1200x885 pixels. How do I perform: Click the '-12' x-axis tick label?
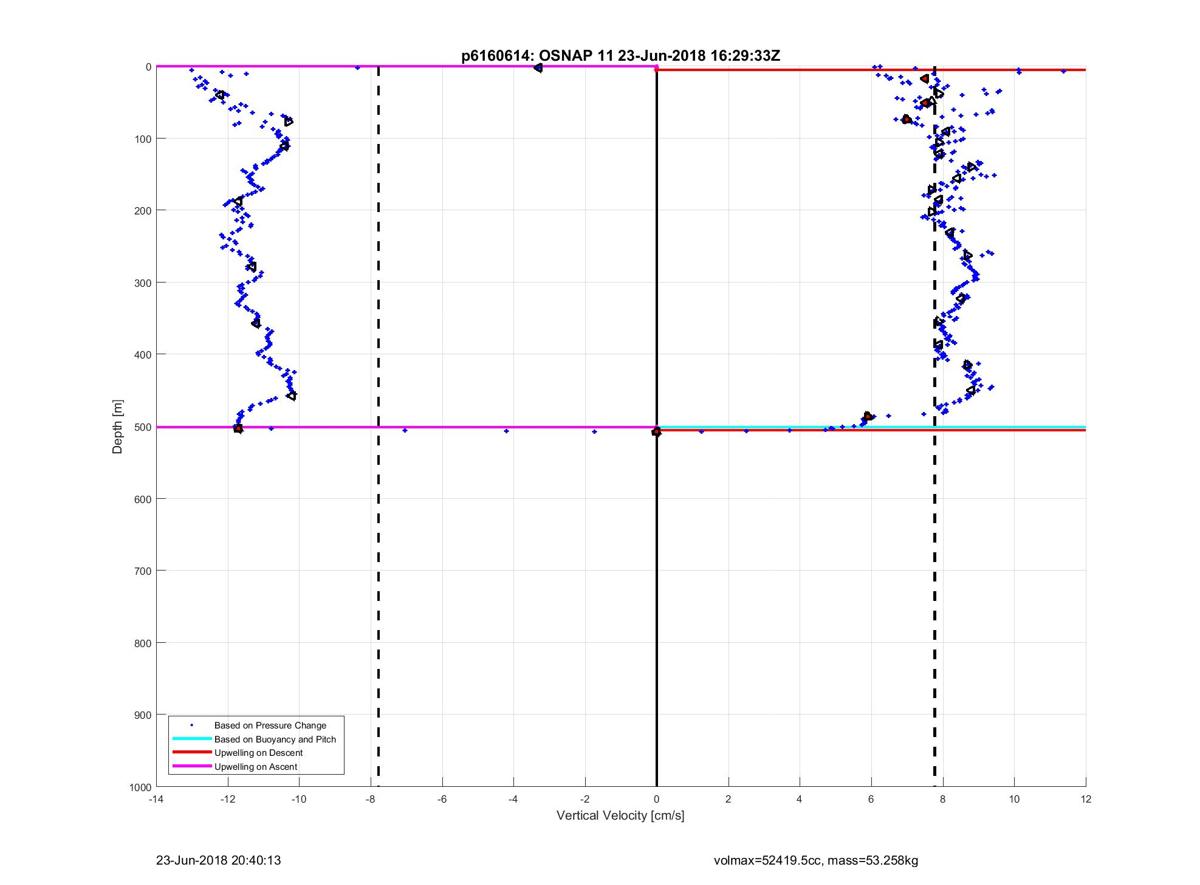tap(227, 799)
